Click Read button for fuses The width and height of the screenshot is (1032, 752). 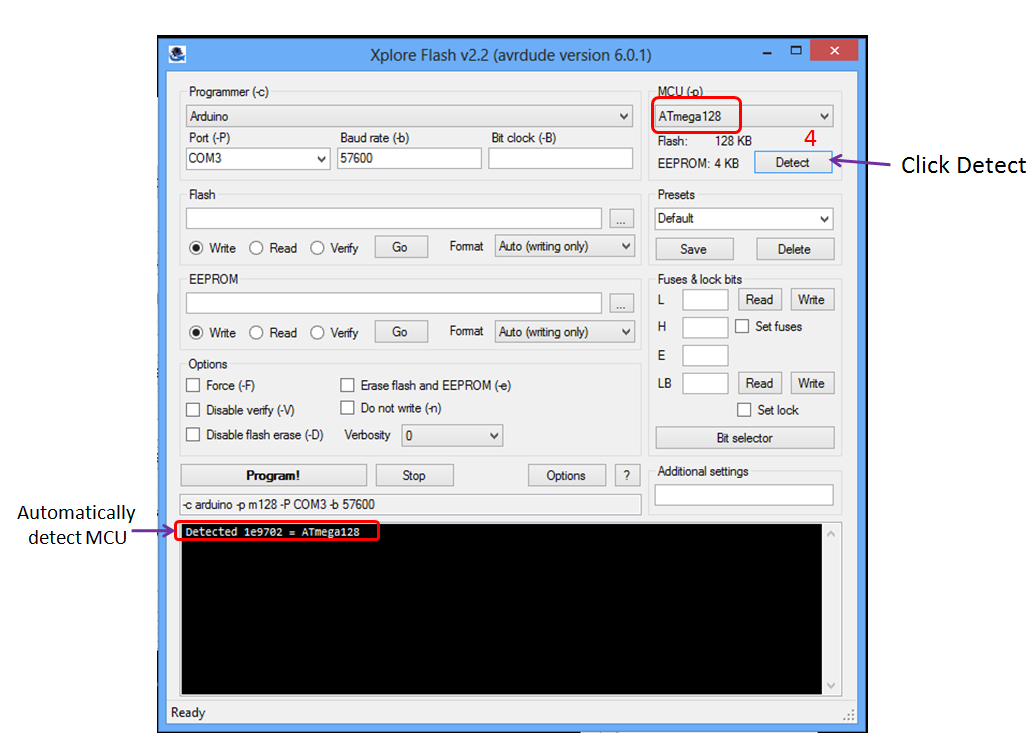760,299
